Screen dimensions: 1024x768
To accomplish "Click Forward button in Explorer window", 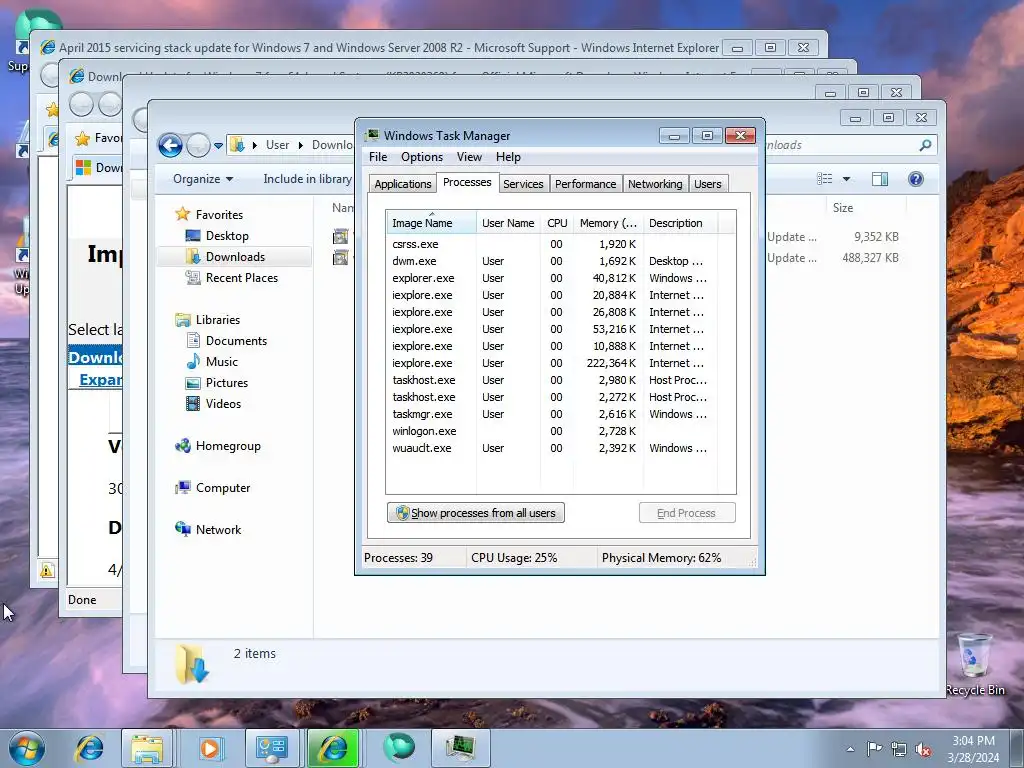I will click(198, 145).
